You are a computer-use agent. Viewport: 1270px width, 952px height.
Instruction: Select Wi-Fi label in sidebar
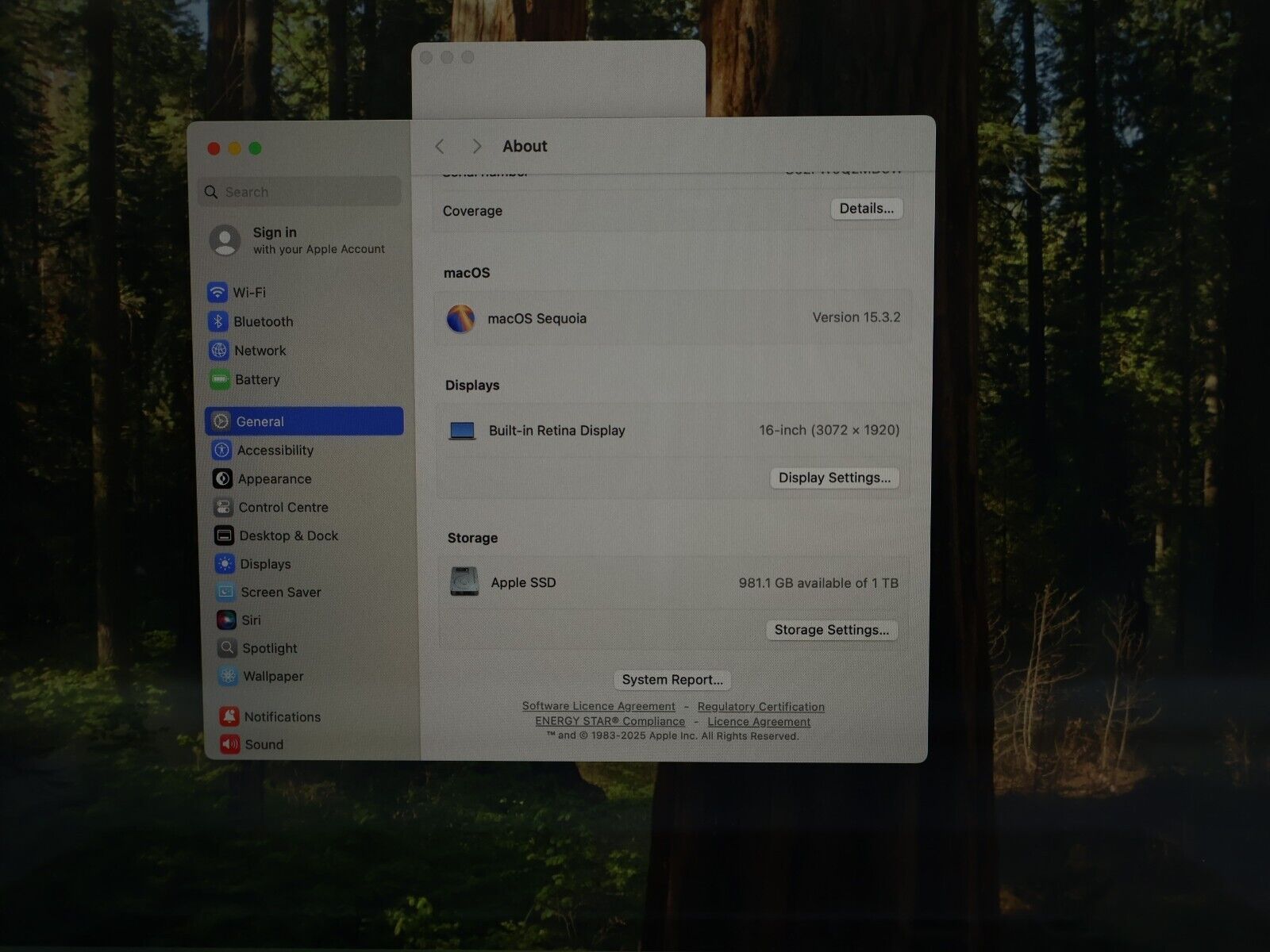point(249,292)
